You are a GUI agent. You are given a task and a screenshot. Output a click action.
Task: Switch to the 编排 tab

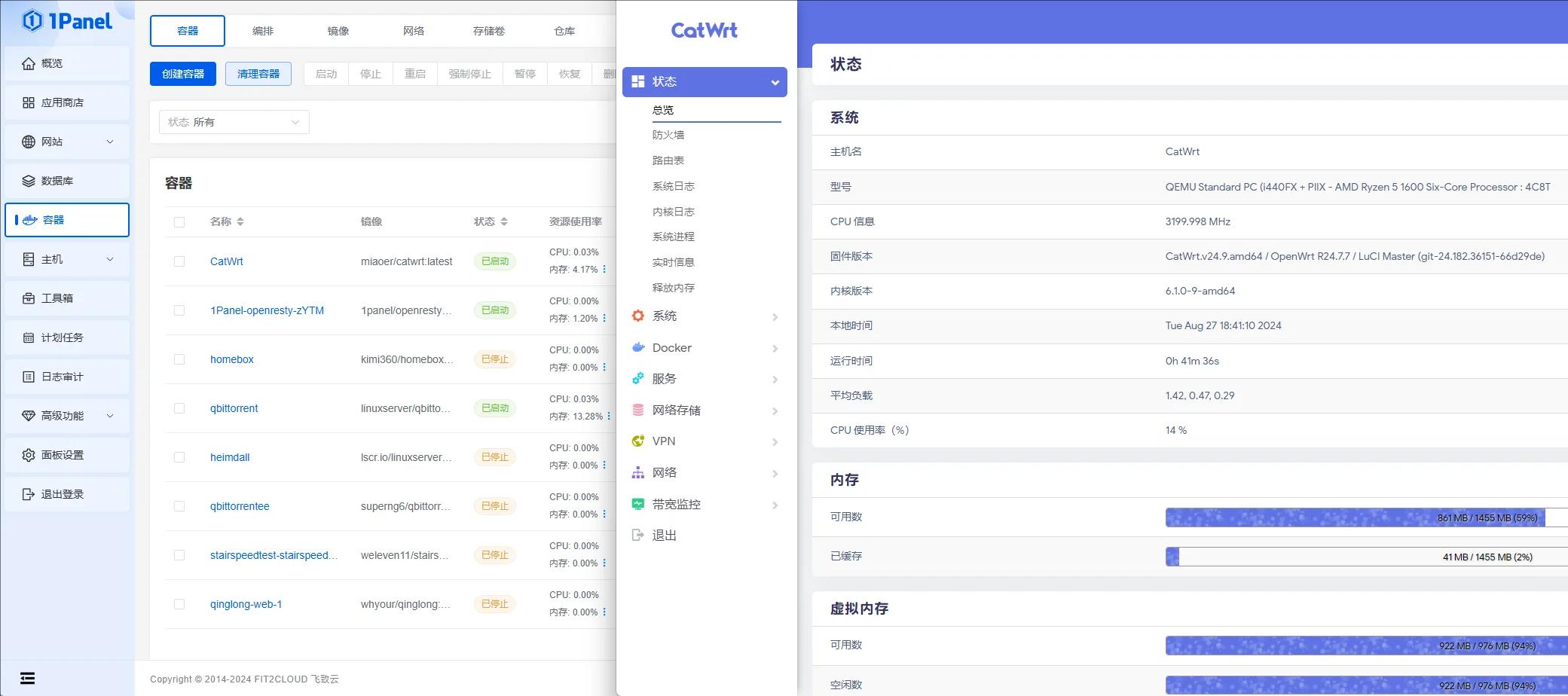coord(263,31)
